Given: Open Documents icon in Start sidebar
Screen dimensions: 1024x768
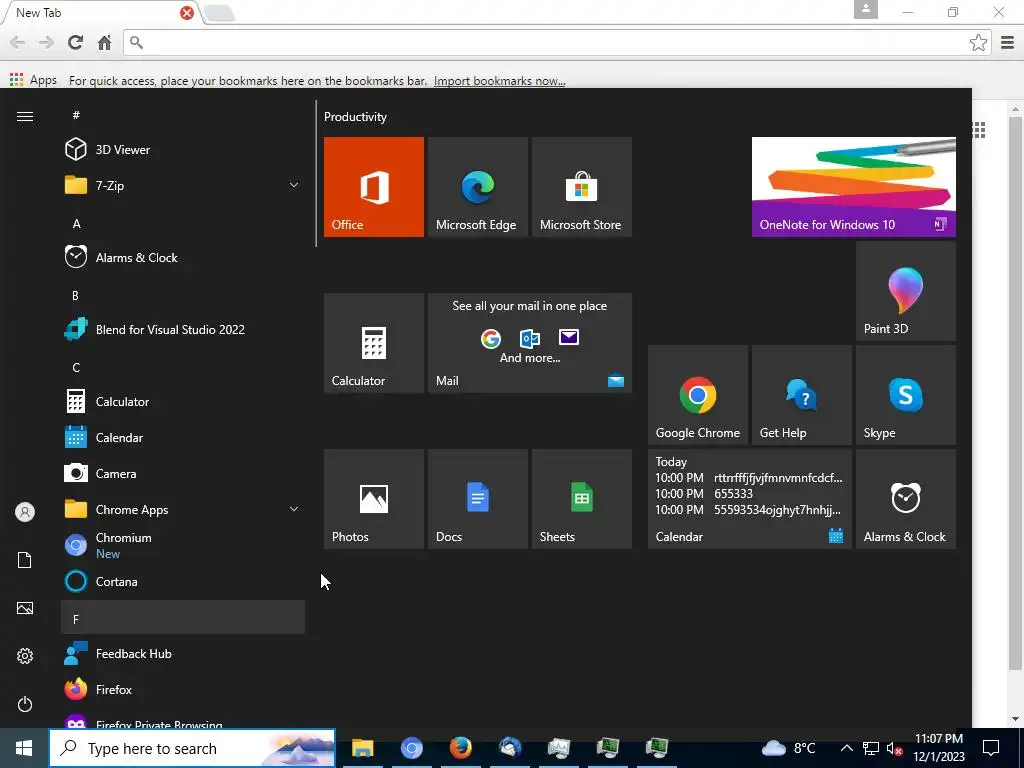Looking at the screenshot, I should [x=25, y=560].
